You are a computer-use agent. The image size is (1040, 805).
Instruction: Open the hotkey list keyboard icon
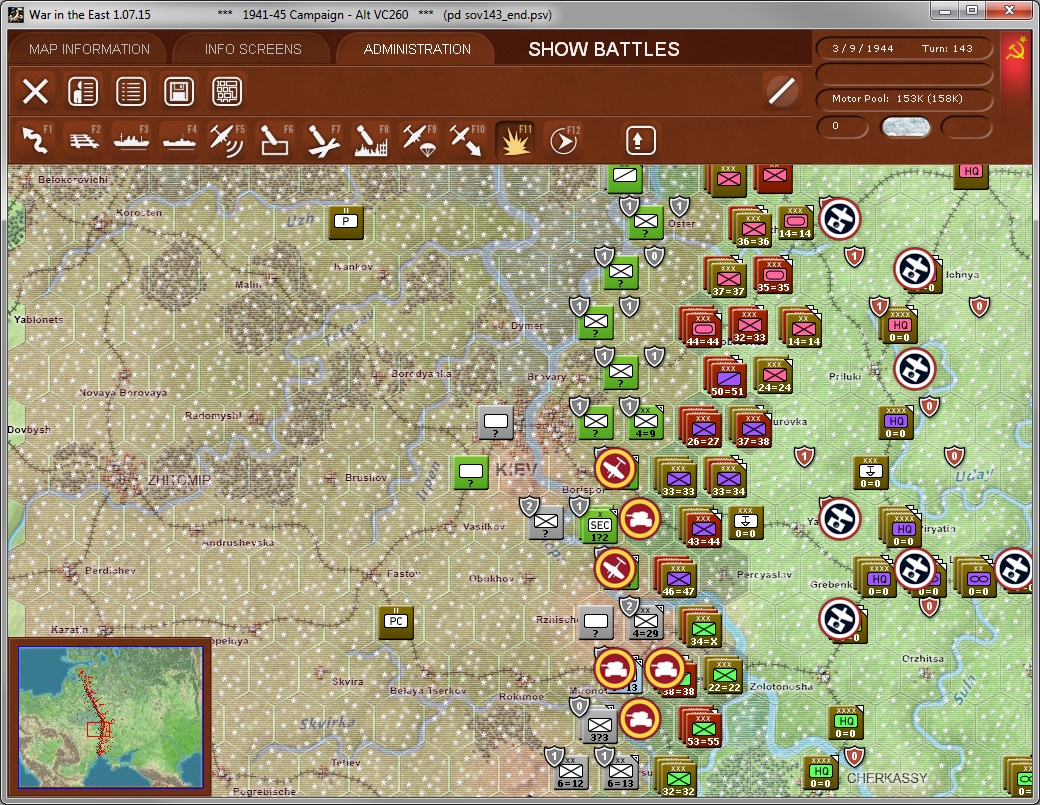[226, 92]
